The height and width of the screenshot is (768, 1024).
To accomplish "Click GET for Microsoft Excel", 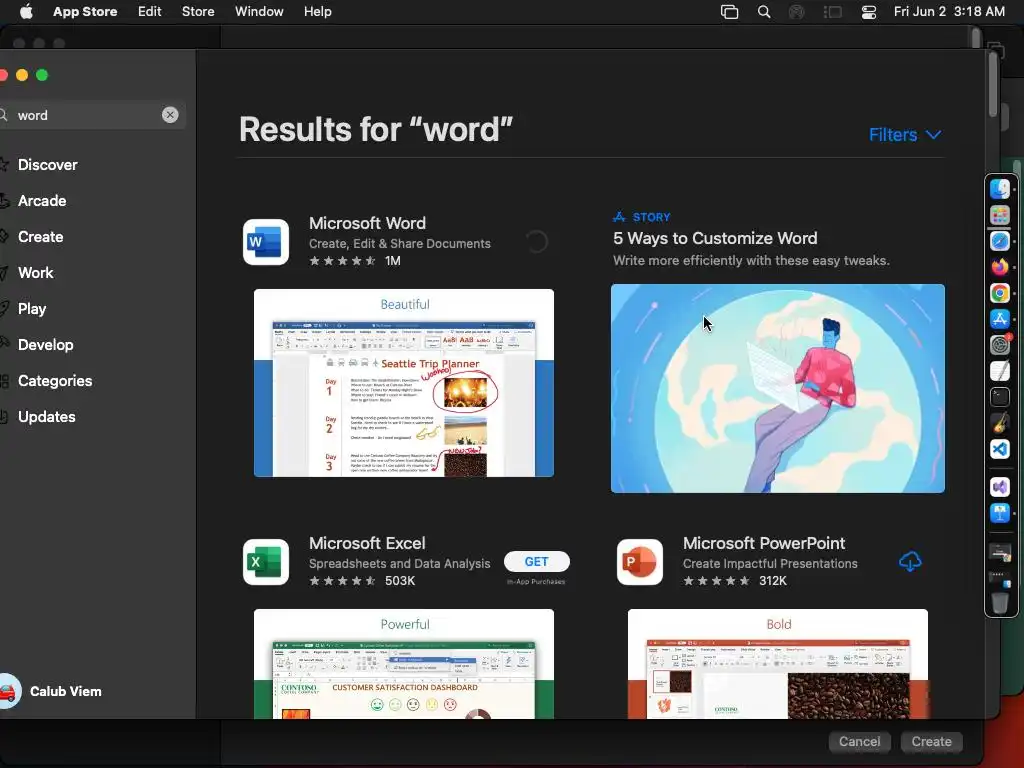I will (x=536, y=562).
